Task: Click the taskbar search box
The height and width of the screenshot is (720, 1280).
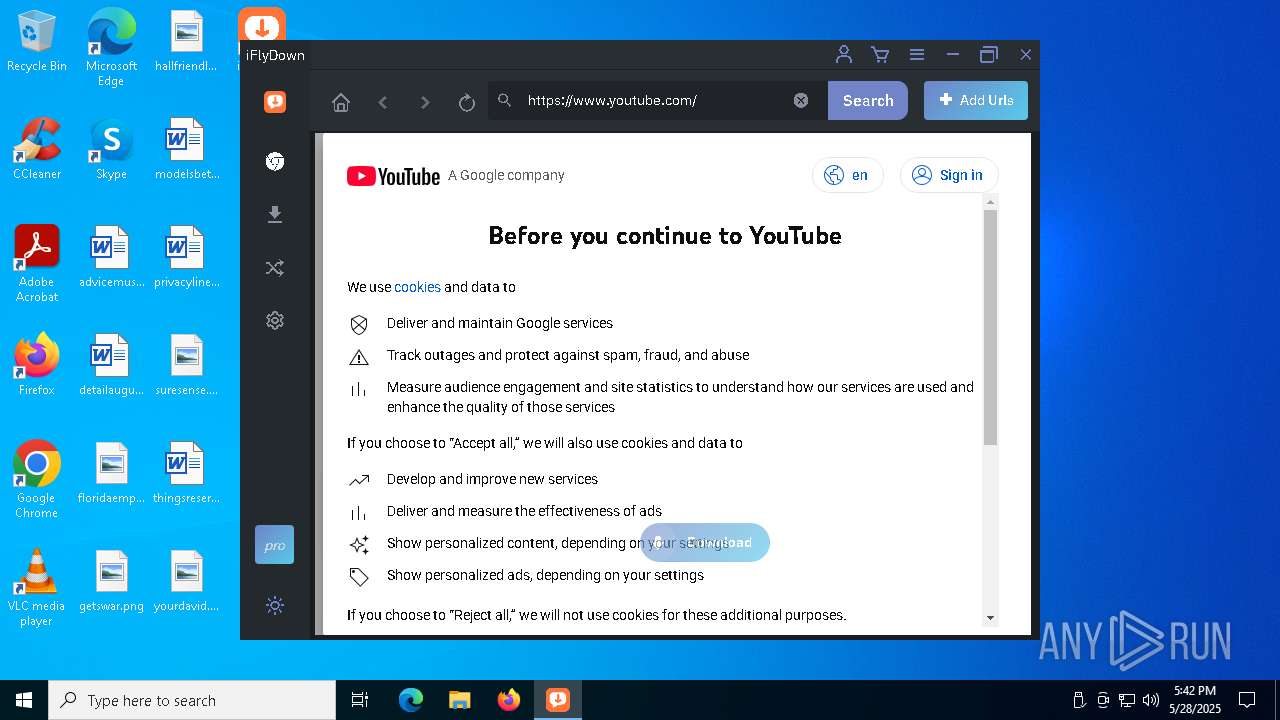Action: [192, 700]
